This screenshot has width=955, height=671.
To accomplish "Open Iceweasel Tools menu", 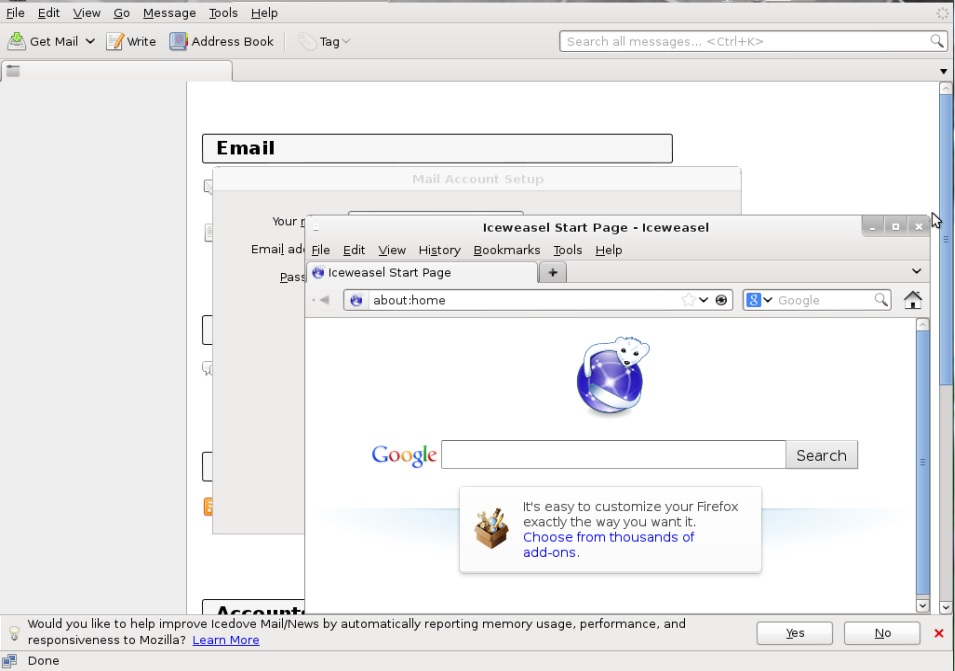I will [568, 250].
